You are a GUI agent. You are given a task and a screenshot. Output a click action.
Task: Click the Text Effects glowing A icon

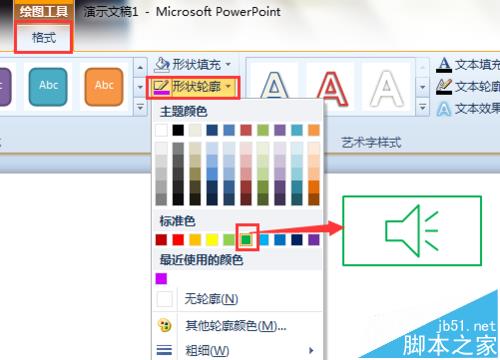(444, 109)
